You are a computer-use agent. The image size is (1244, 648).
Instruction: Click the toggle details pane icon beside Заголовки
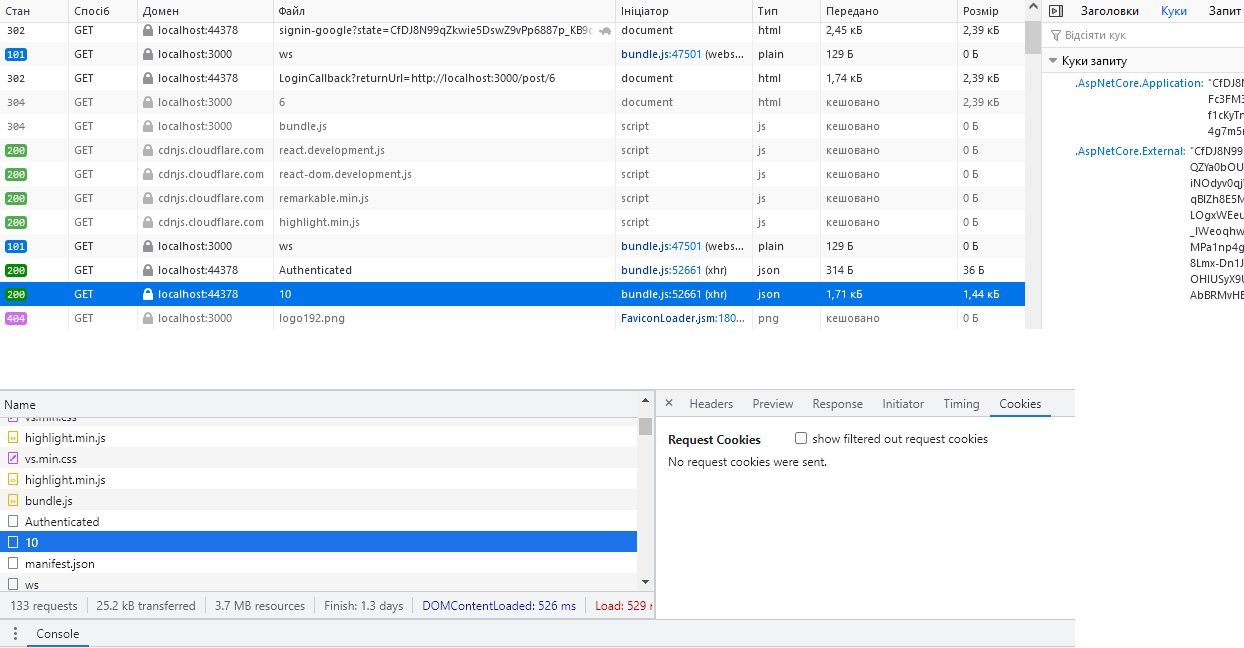[1055, 11]
